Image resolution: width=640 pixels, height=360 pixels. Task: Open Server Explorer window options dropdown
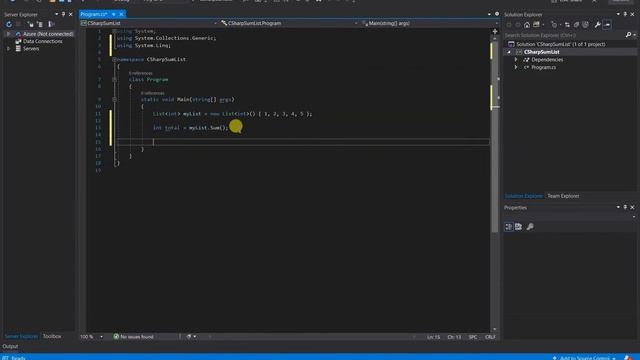tap(56, 14)
